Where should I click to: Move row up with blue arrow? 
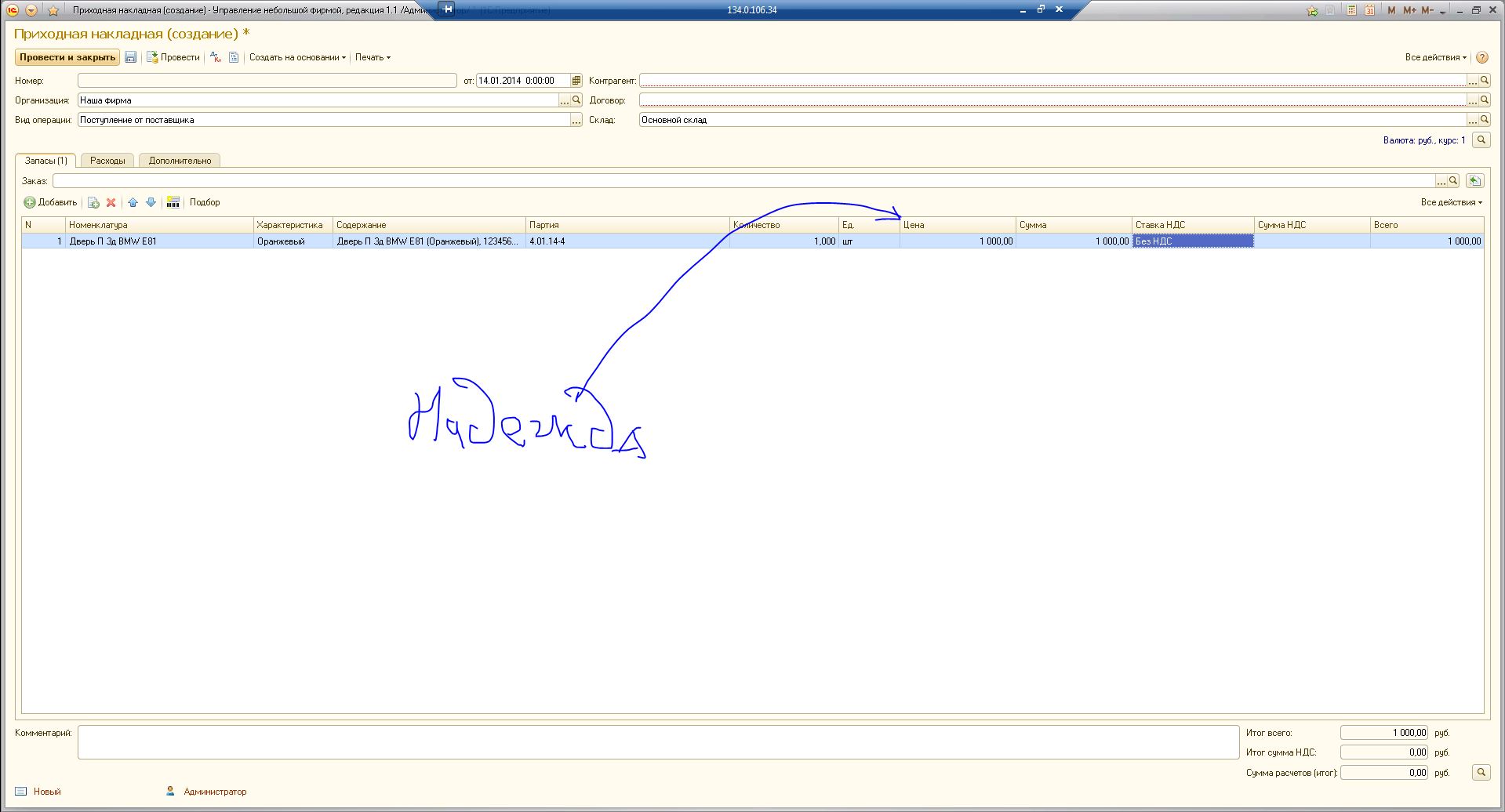tap(133, 202)
